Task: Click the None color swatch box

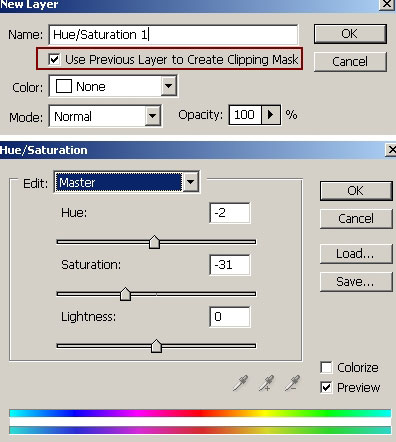Action: tap(64, 86)
